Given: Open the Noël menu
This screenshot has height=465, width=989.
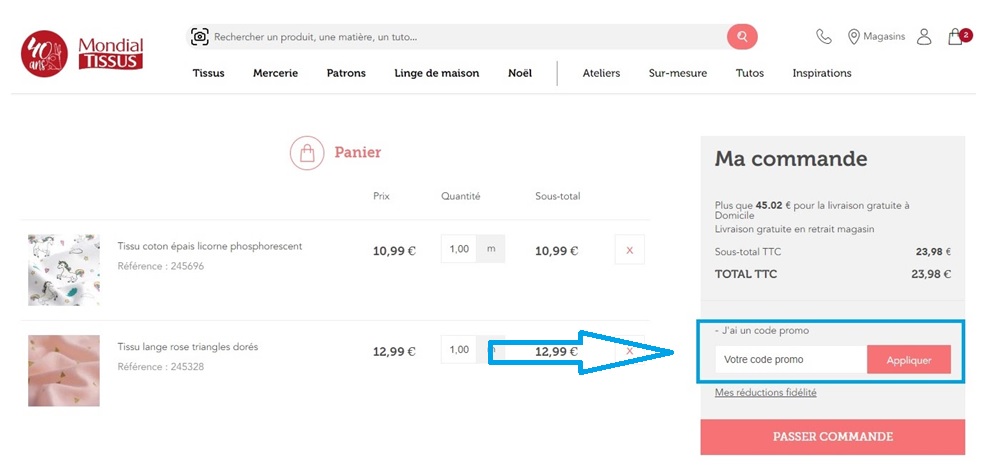Looking at the screenshot, I should tap(520, 73).
